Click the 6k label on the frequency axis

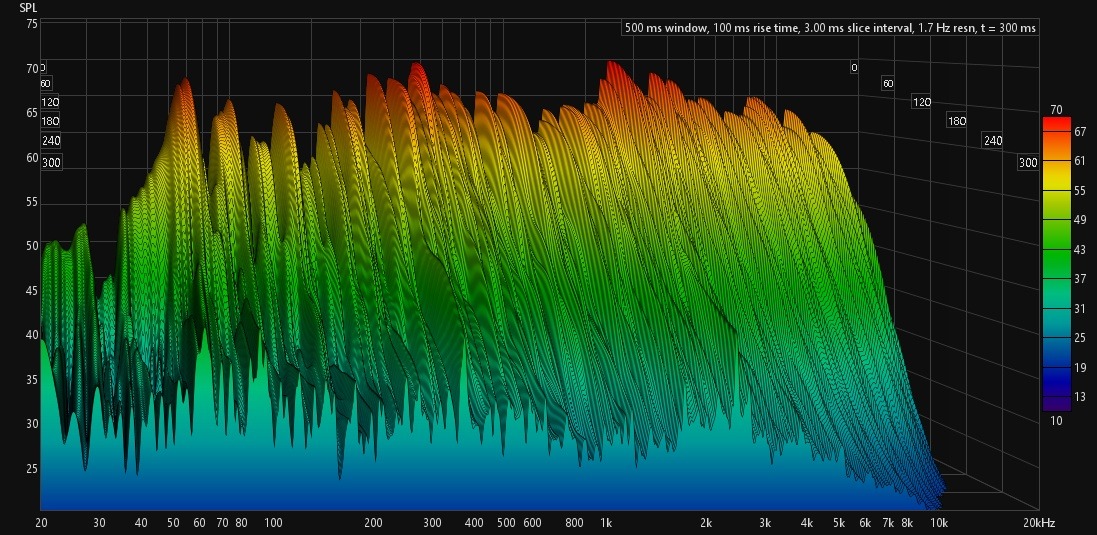(x=865, y=523)
